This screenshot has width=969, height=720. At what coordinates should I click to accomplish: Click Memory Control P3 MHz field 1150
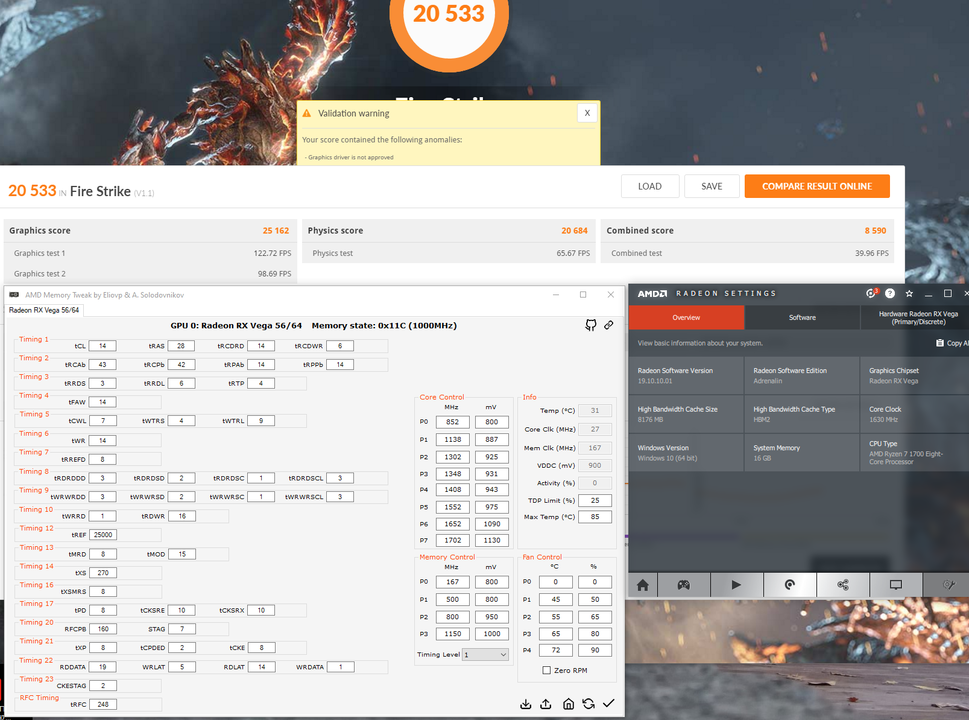tap(452, 633)
